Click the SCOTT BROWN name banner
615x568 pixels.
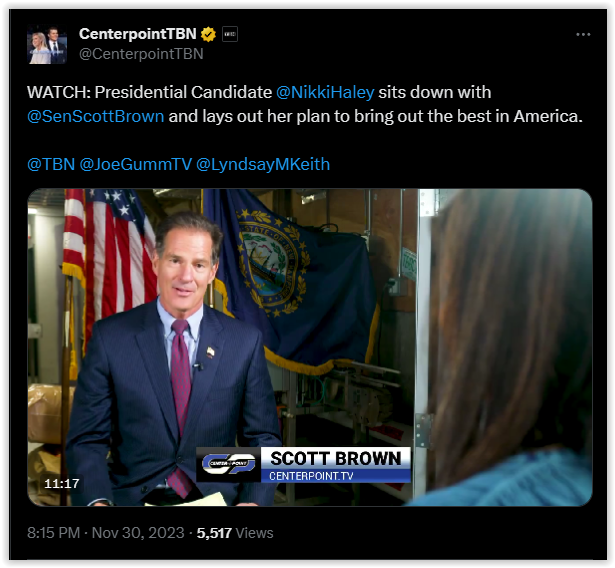[x=336, y=459]
